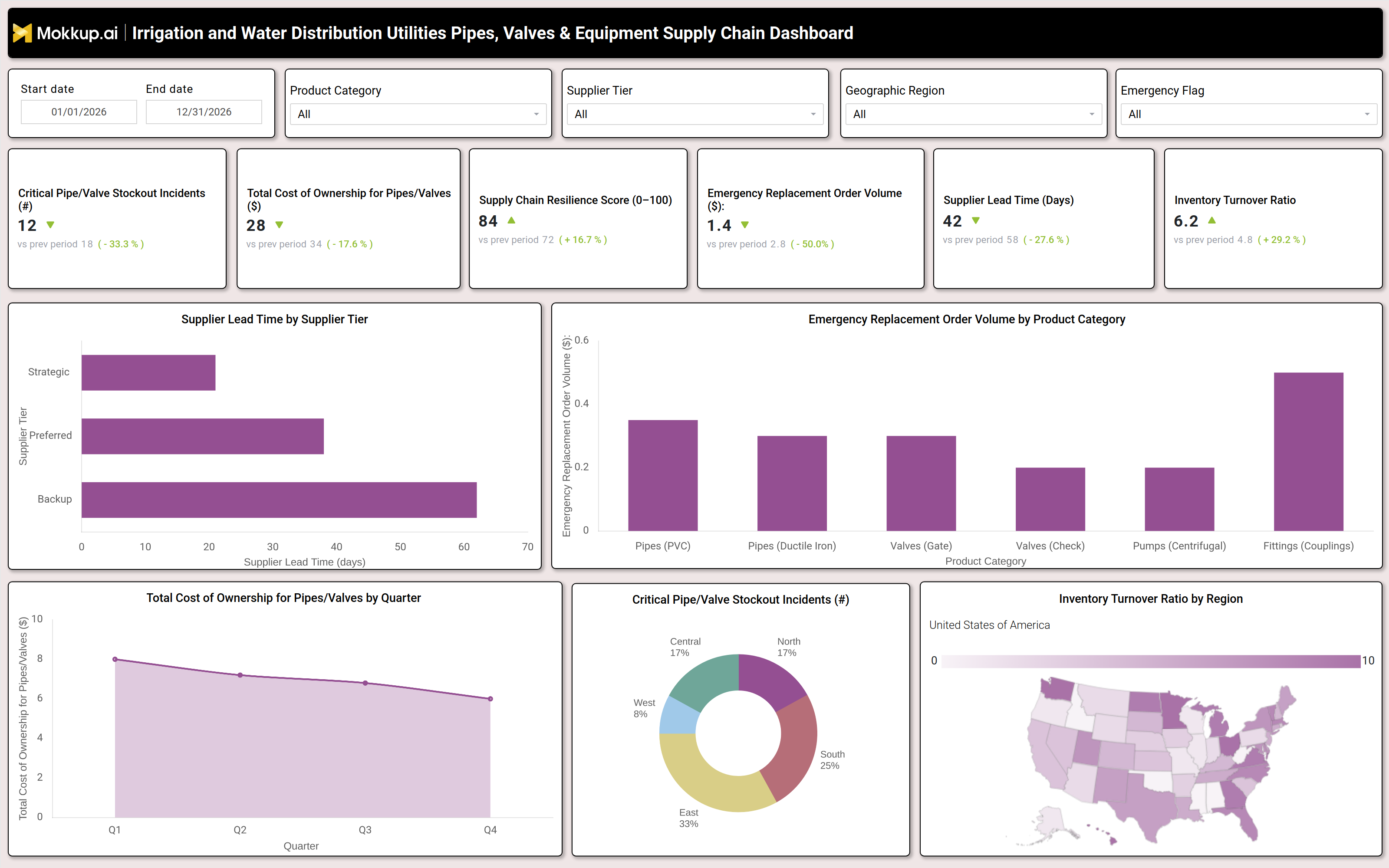Click the Q4 data point on cost line
1389x868 pixels.
coord(490,699)
